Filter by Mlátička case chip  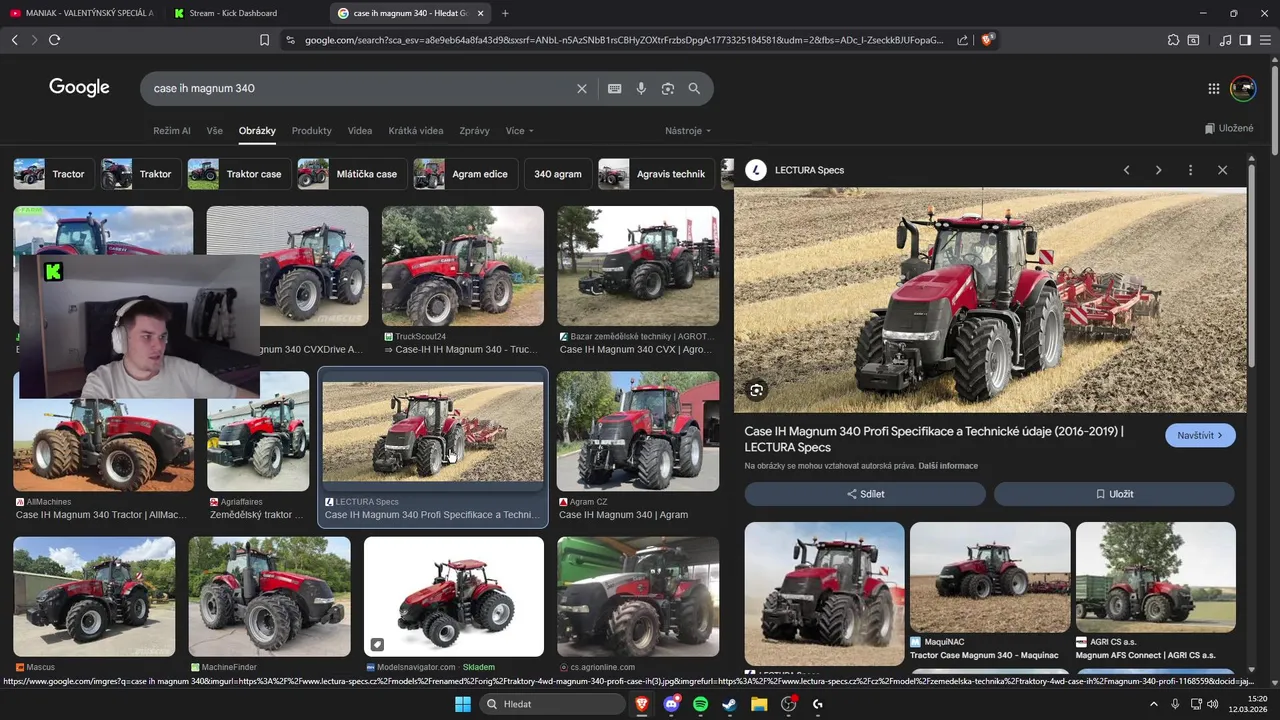coord(351,174)
